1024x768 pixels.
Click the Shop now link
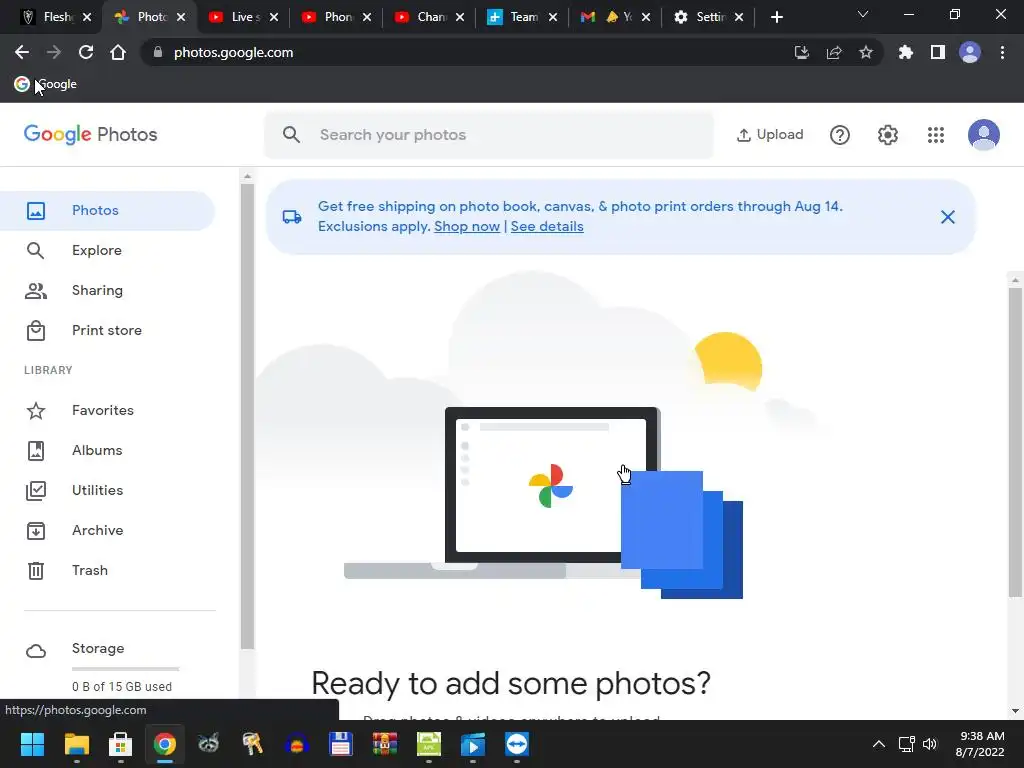pyautogui.click(x=467, y=227)
